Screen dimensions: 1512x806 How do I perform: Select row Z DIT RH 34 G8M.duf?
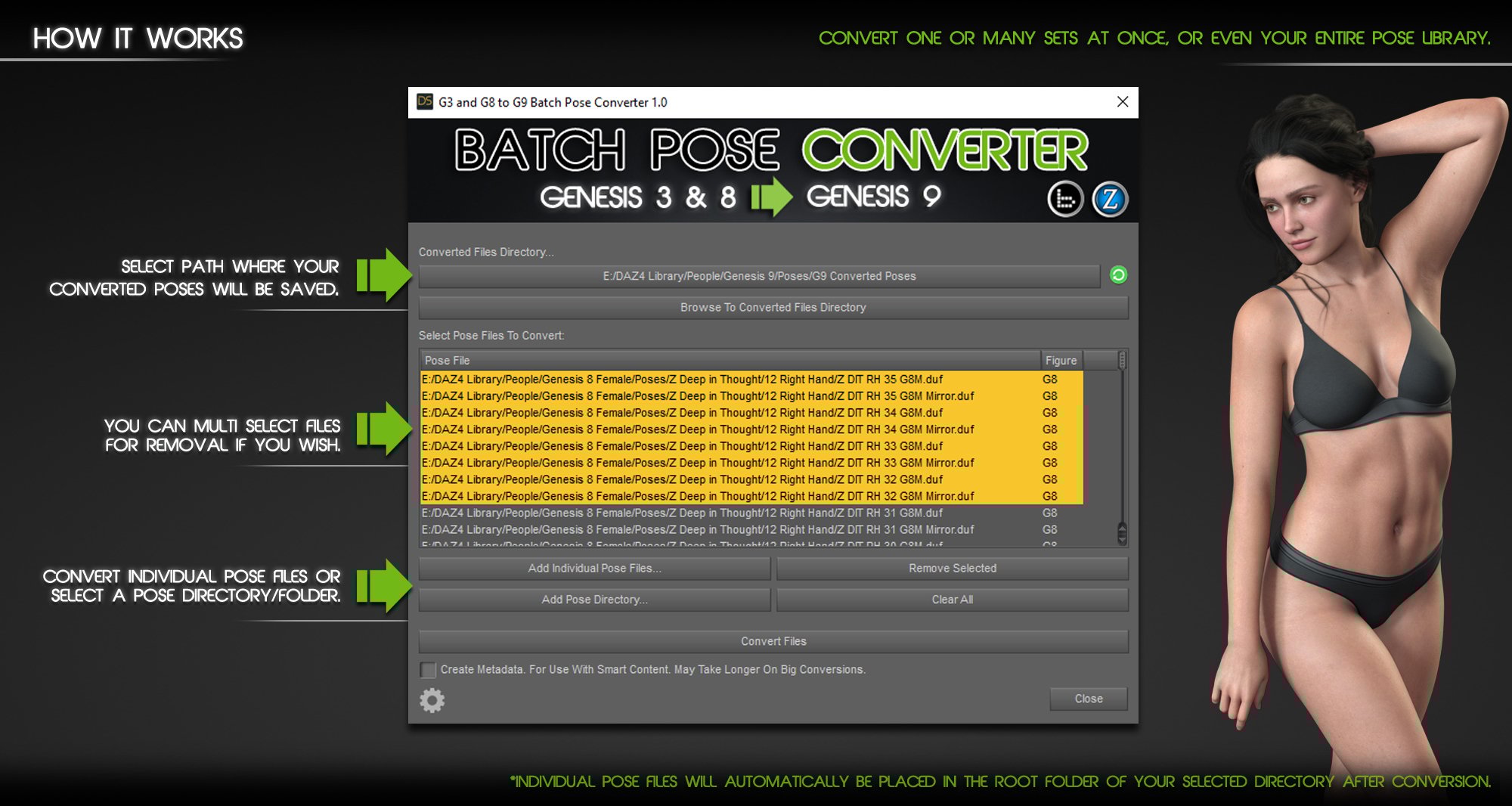751,413
